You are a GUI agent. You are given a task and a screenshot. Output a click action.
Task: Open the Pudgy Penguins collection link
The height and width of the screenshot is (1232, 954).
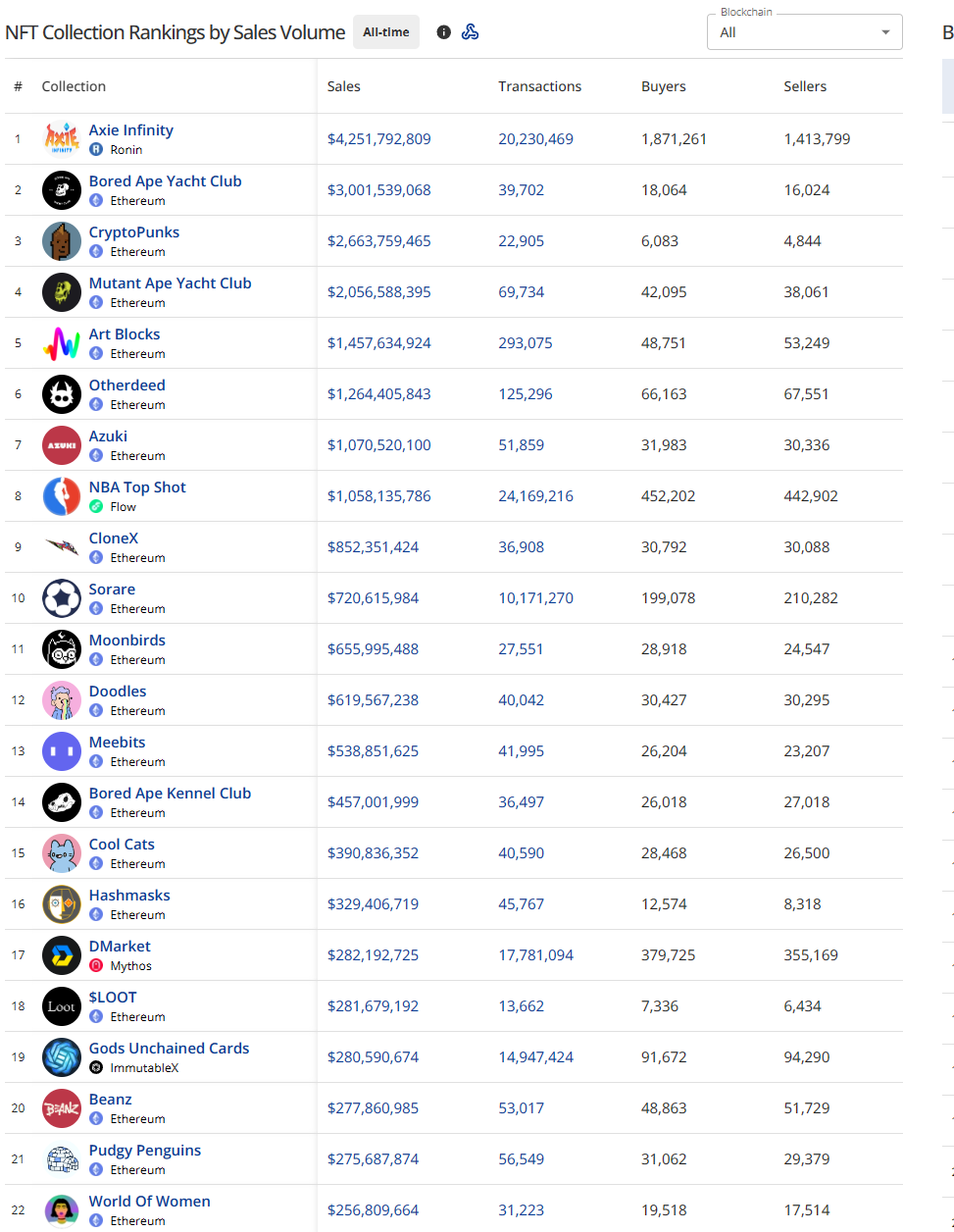tap(145, 1151)
